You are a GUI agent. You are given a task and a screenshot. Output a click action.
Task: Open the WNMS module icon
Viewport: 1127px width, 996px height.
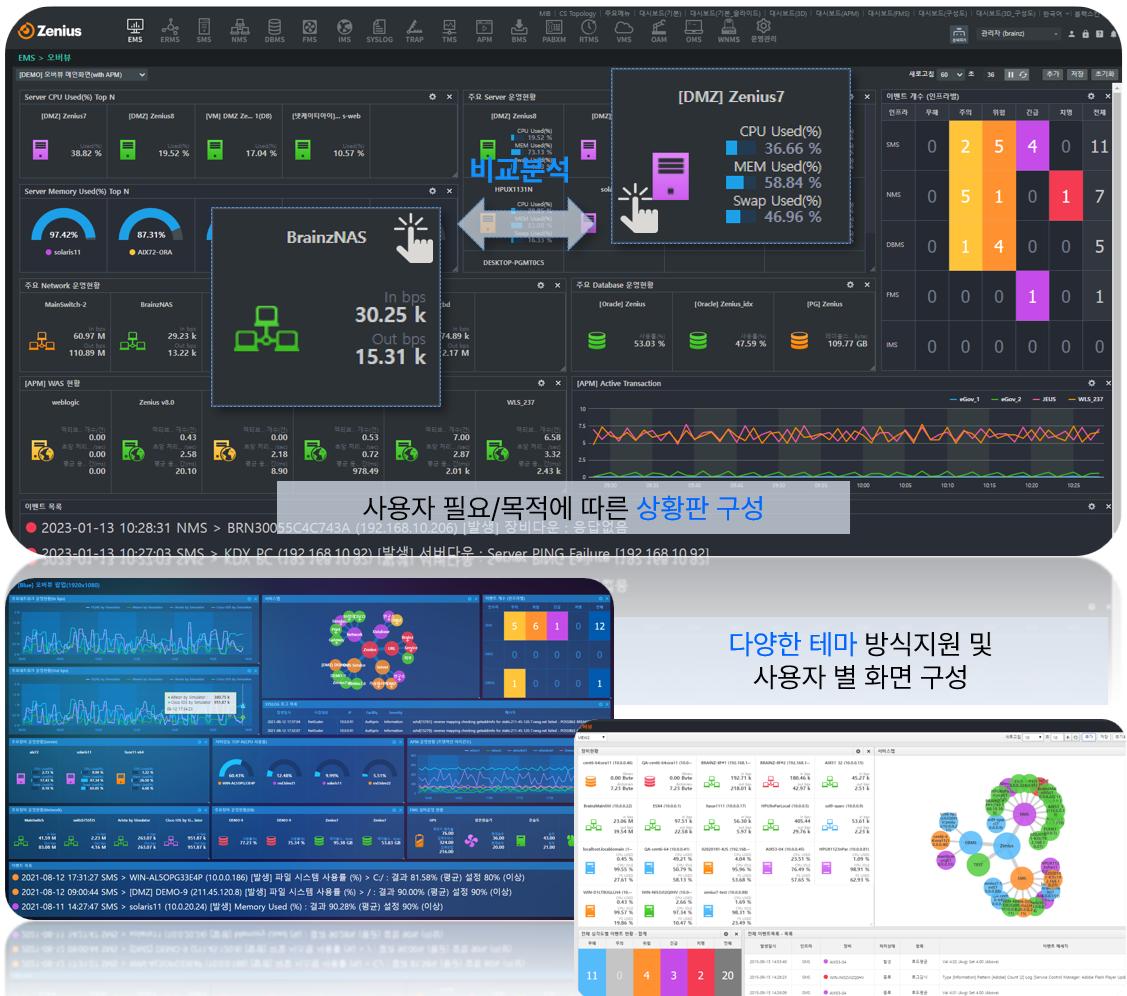pos(729,31)
